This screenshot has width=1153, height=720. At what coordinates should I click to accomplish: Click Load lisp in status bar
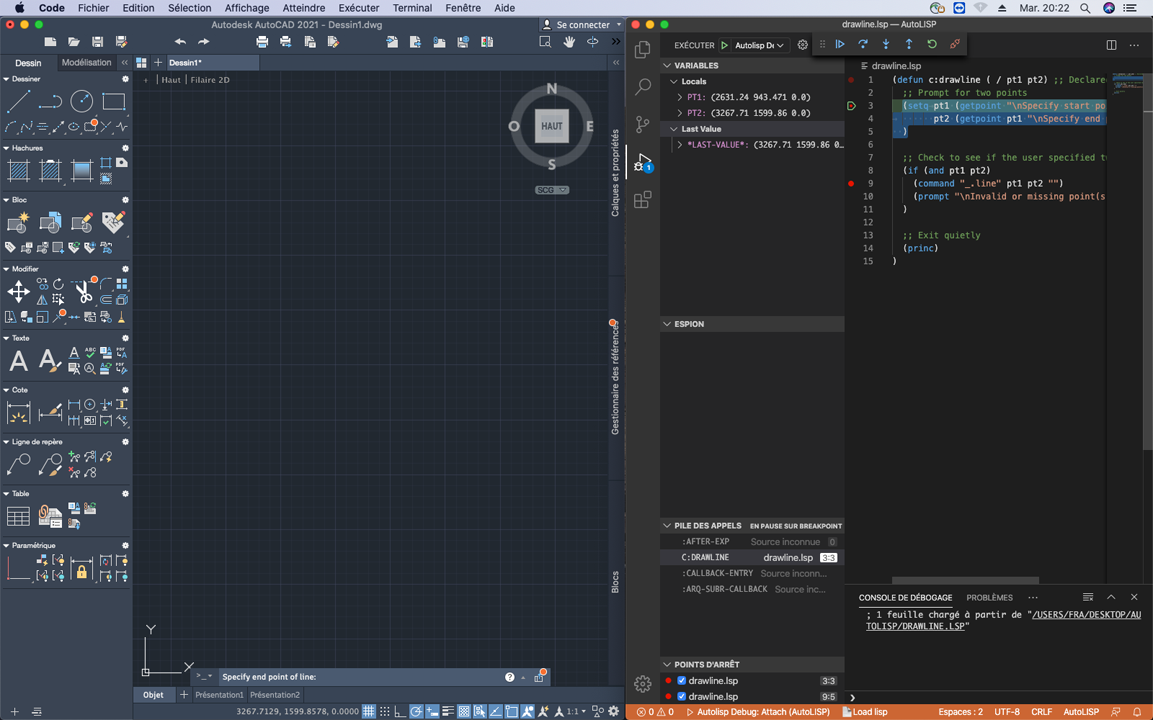point(865,712)
